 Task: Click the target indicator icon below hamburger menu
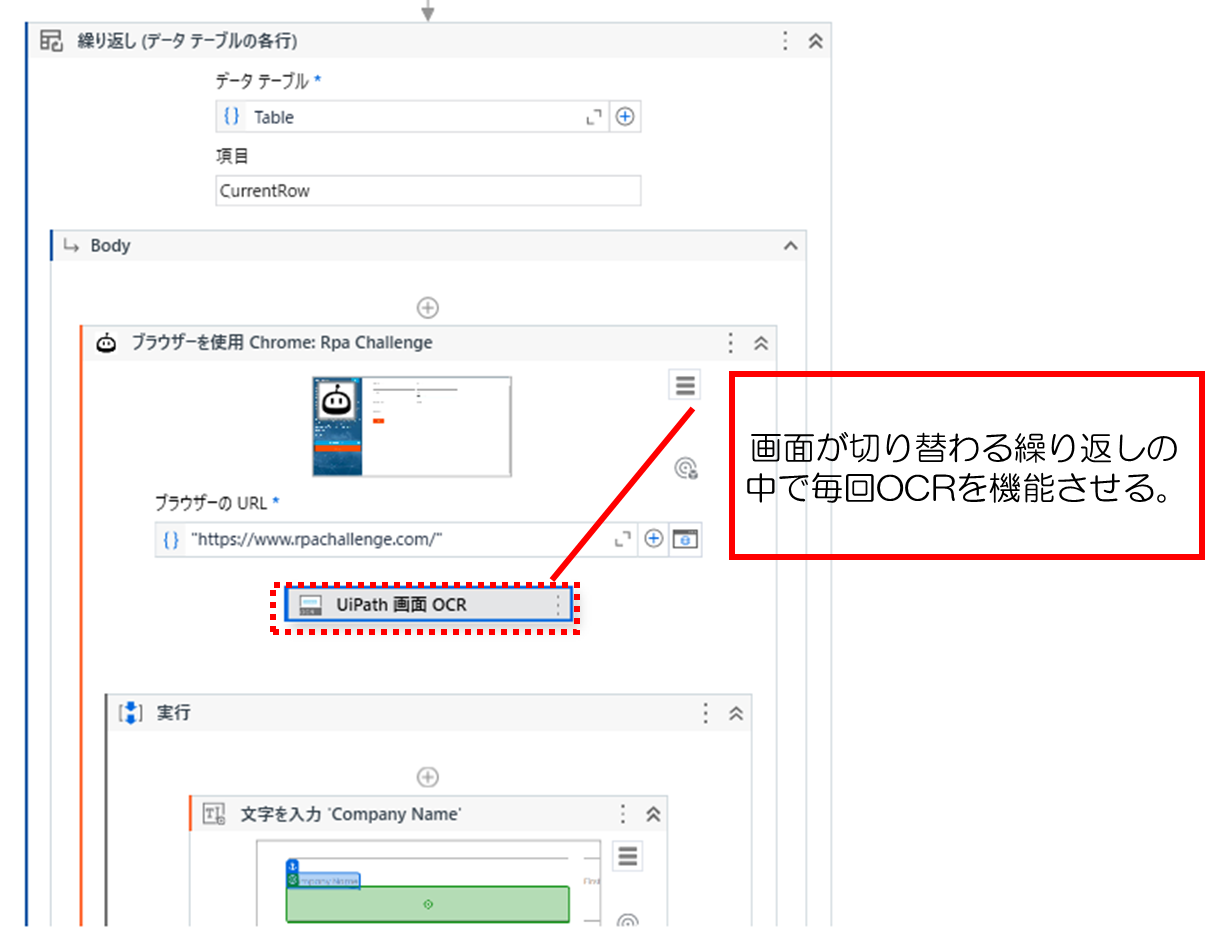pos(686,468)
